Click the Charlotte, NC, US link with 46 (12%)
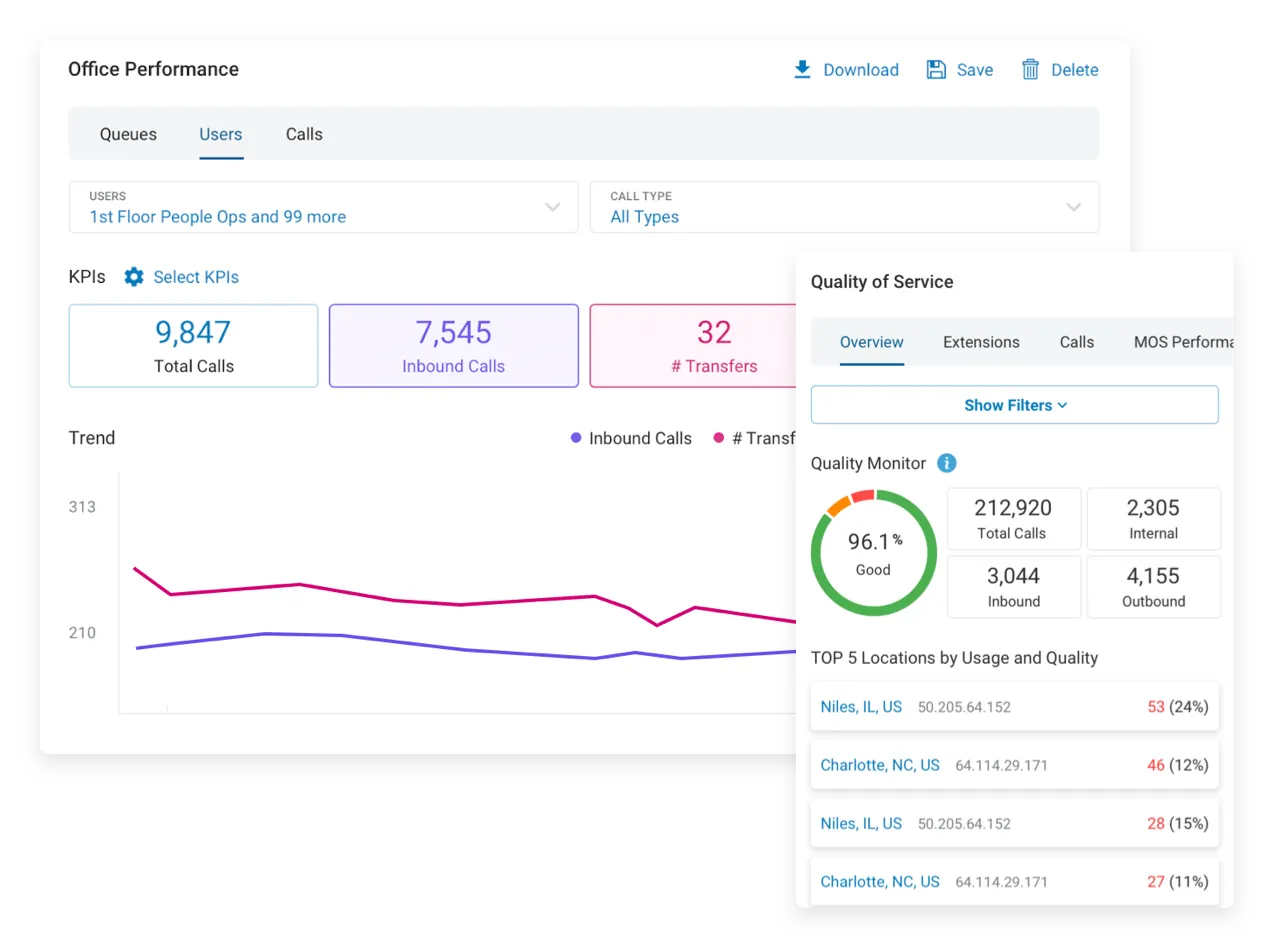This screenshot has height=948, width=1274. (x=880, y=765)
